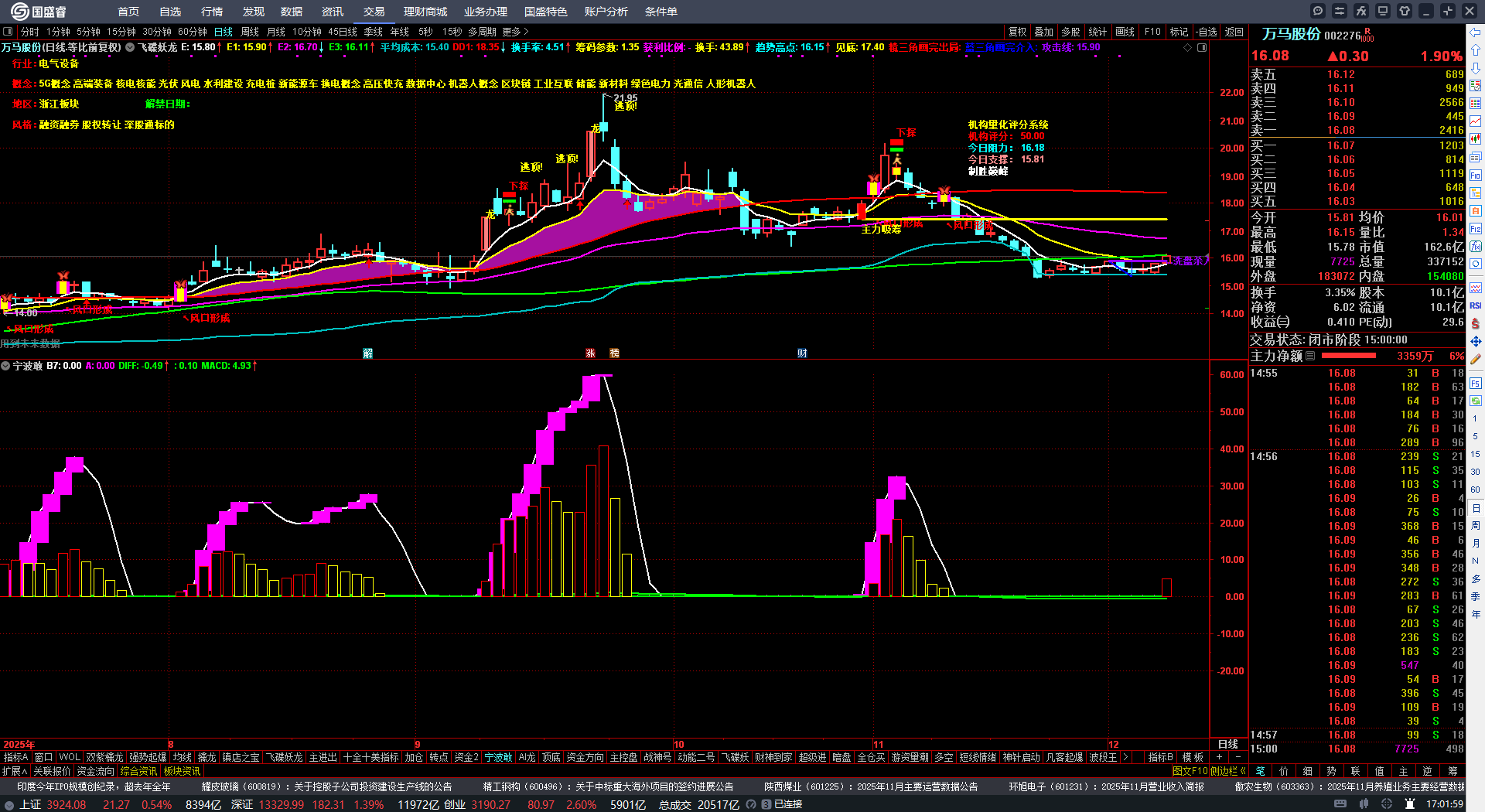Click the RSI icon on right sidebar
Image resolution: width=1485 pixels, height=812 pixels.
(x=1476, y=305)
